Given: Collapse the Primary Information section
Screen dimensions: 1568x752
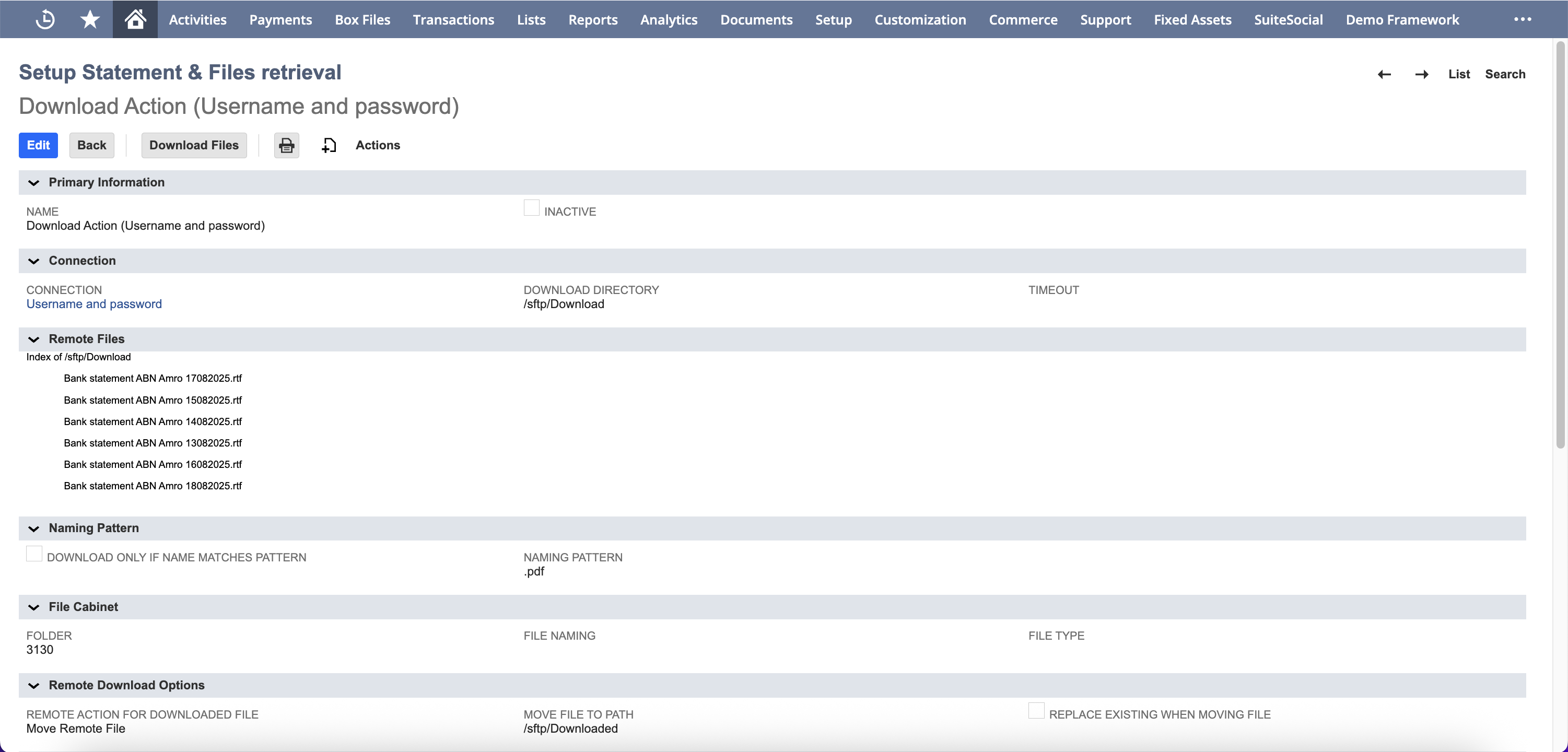Looking at the screenshot, I should 34,183.
